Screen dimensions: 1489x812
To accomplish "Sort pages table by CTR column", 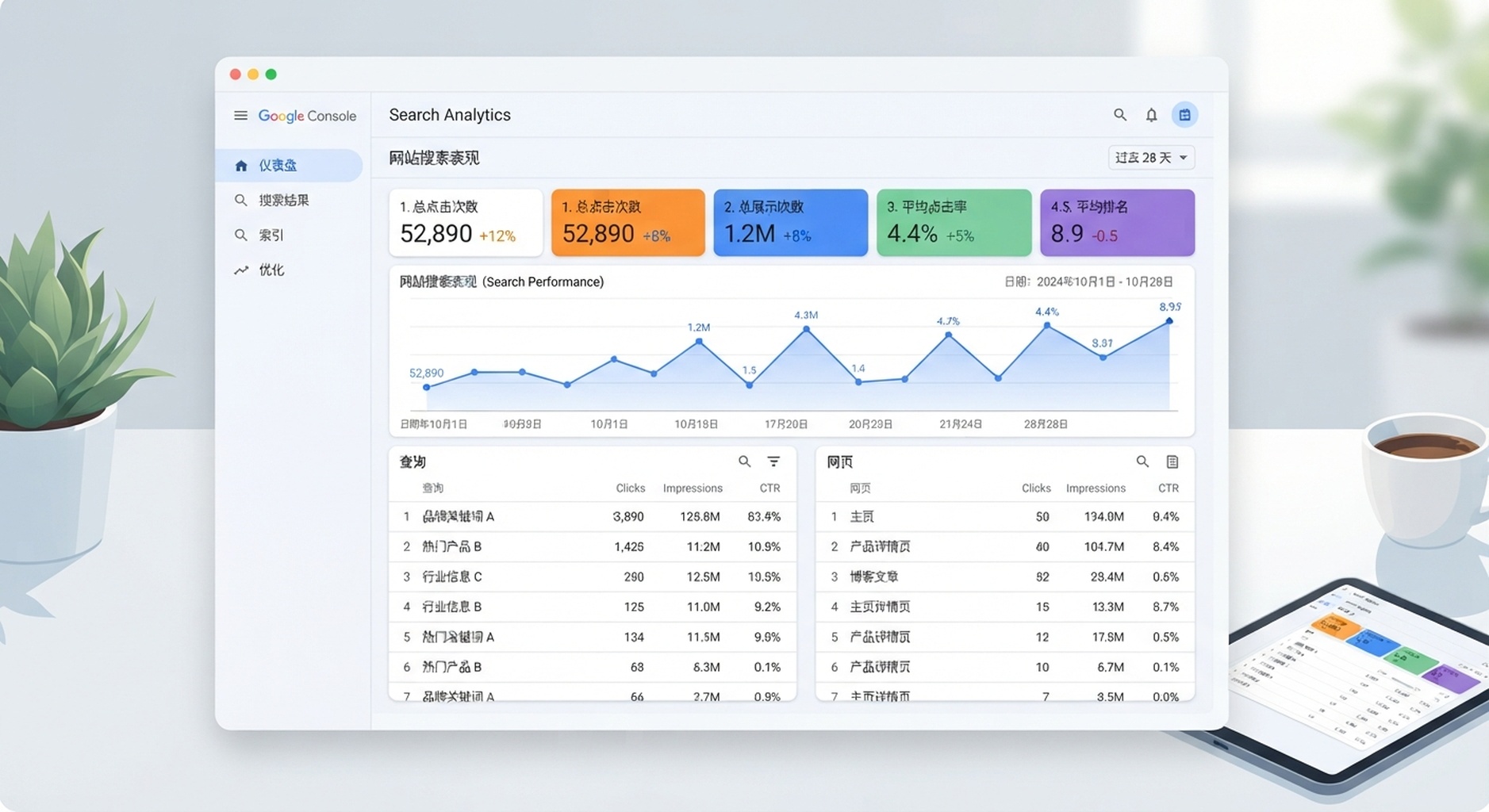I will pos(1168,488).
